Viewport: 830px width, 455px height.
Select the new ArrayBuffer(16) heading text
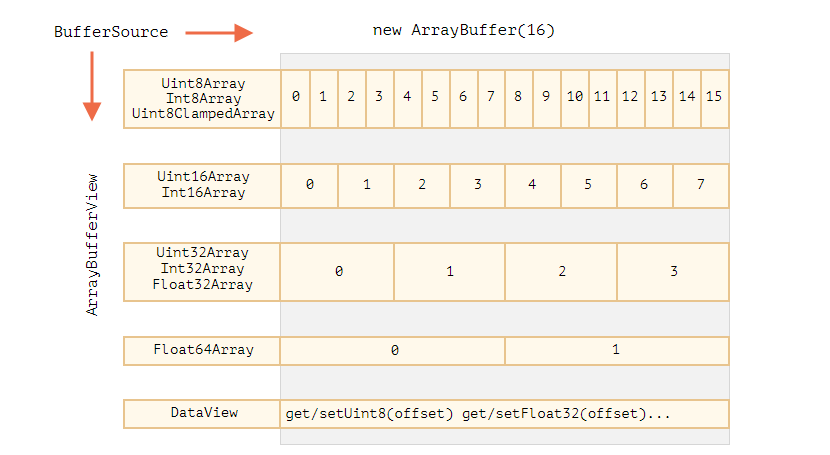pos(463,31)
